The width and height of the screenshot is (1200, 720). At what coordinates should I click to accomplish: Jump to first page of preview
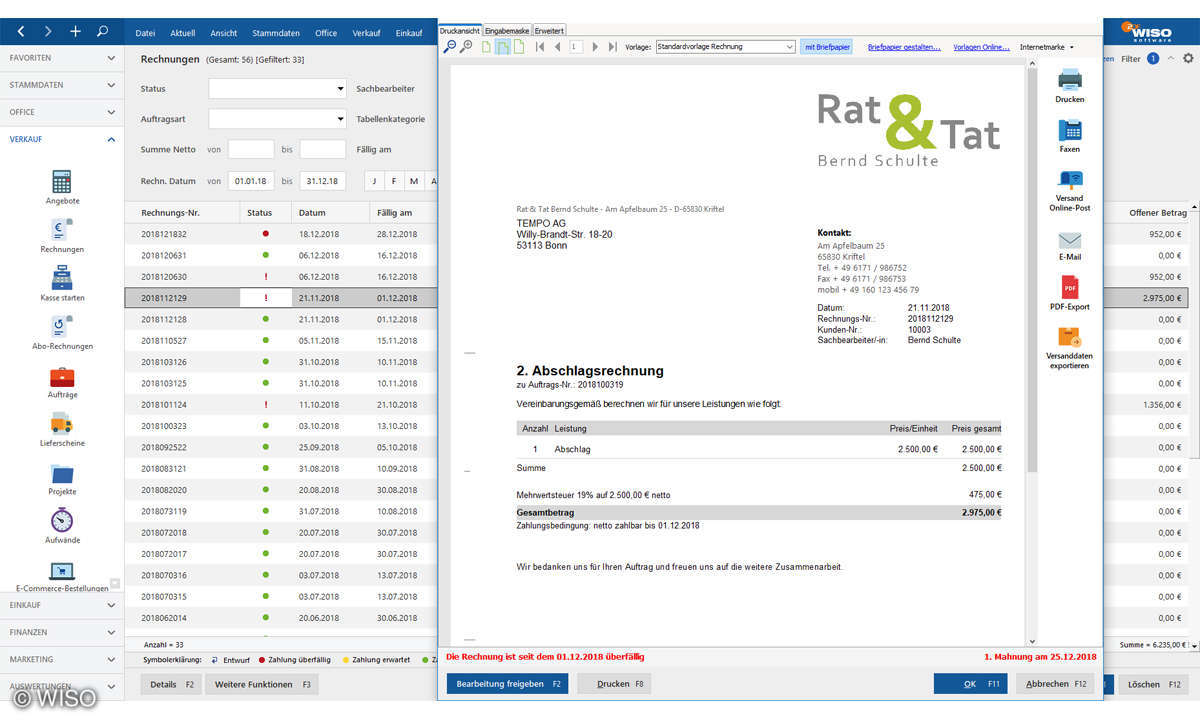coord(540,47)
